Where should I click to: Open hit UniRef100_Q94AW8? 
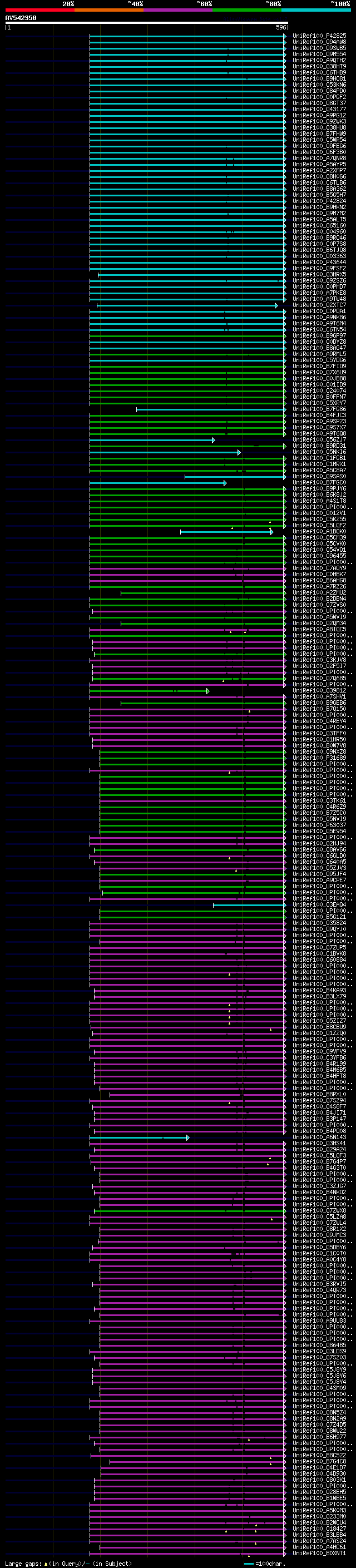319,42
